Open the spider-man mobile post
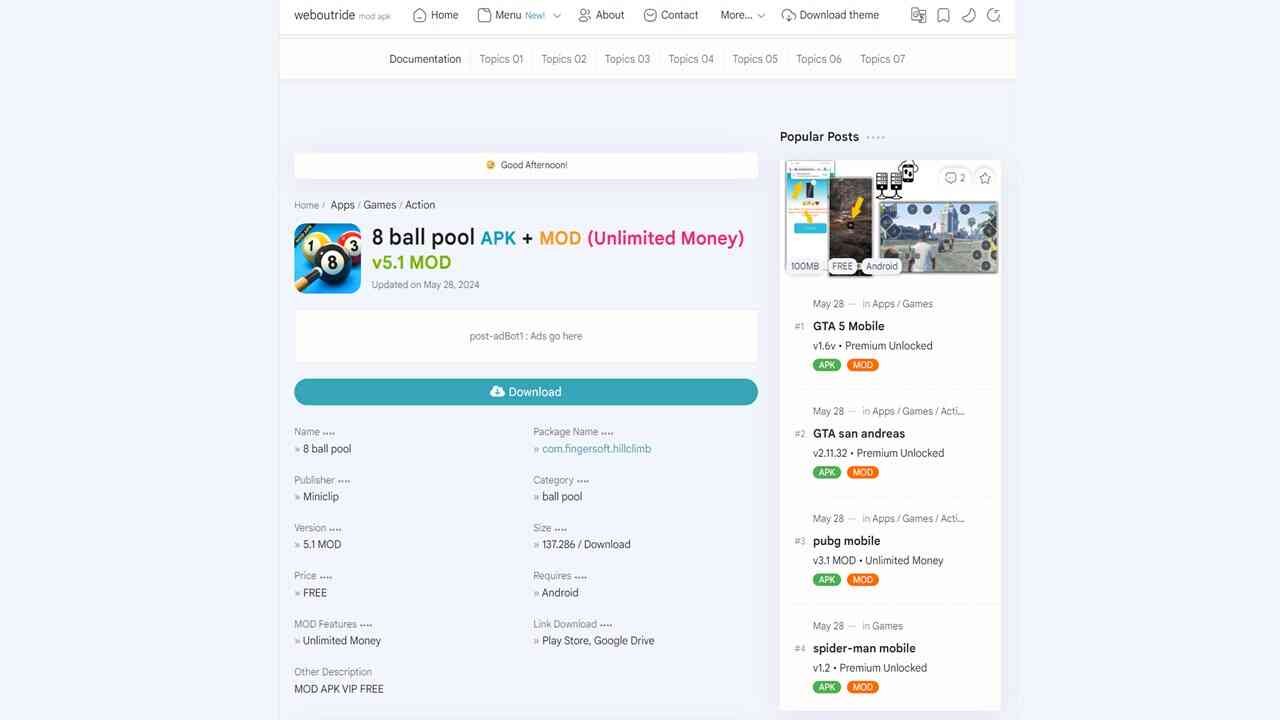Image resolution: width=1280 pixels, height=720 pixels. [864, 648]
